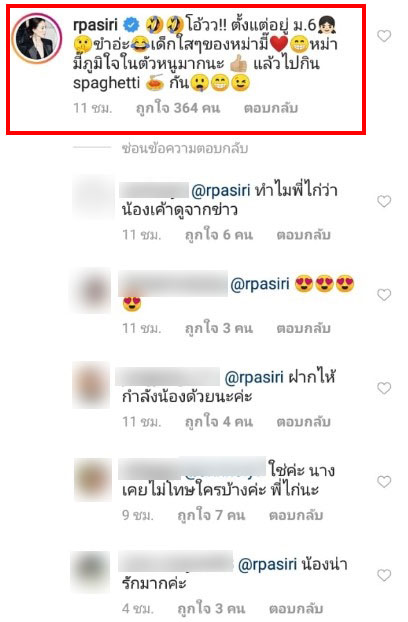Show who liked the reply with 6 likes
This screenshot has height=622, width=408.
[x=218, y=235]
